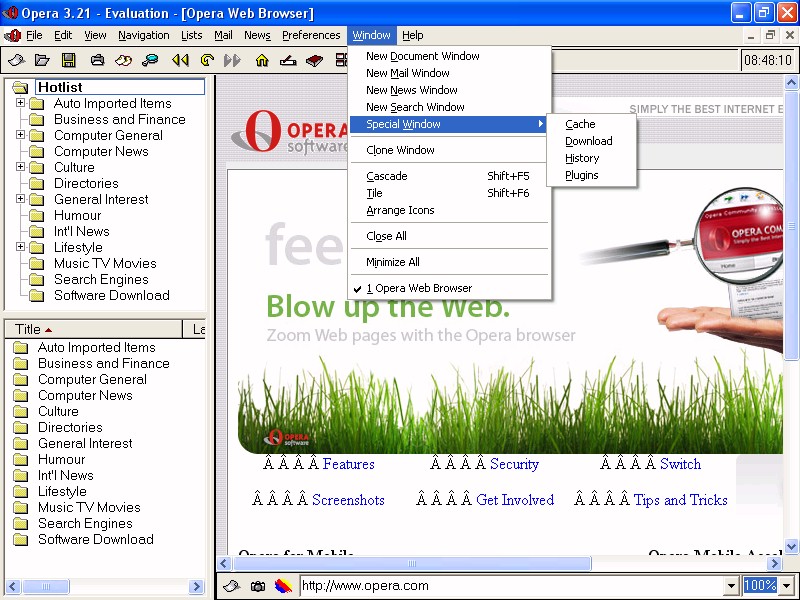Choose History from the Special Window submenu

pos(591,158)
